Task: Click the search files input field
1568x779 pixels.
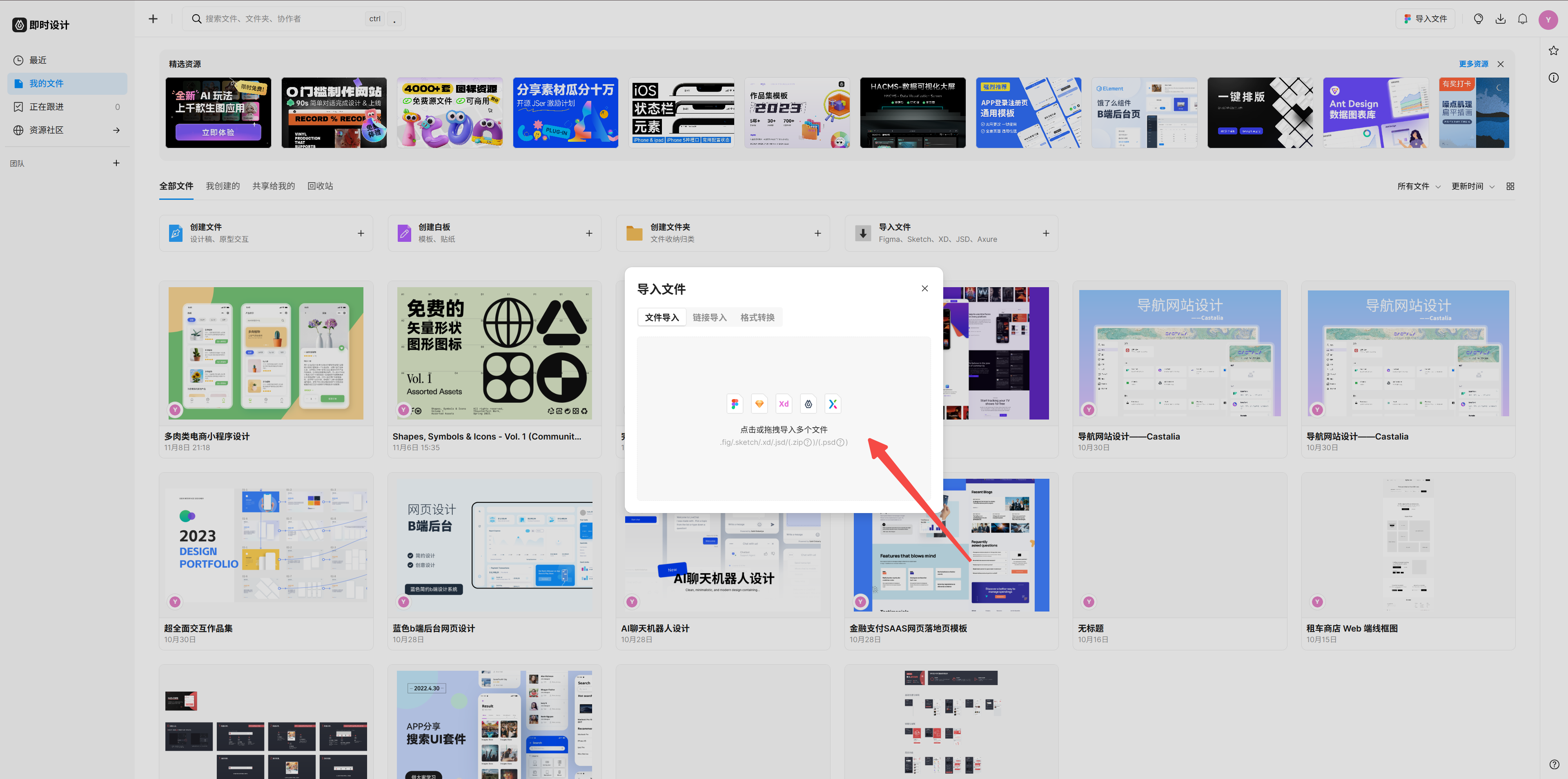Action: pos(280,19)
